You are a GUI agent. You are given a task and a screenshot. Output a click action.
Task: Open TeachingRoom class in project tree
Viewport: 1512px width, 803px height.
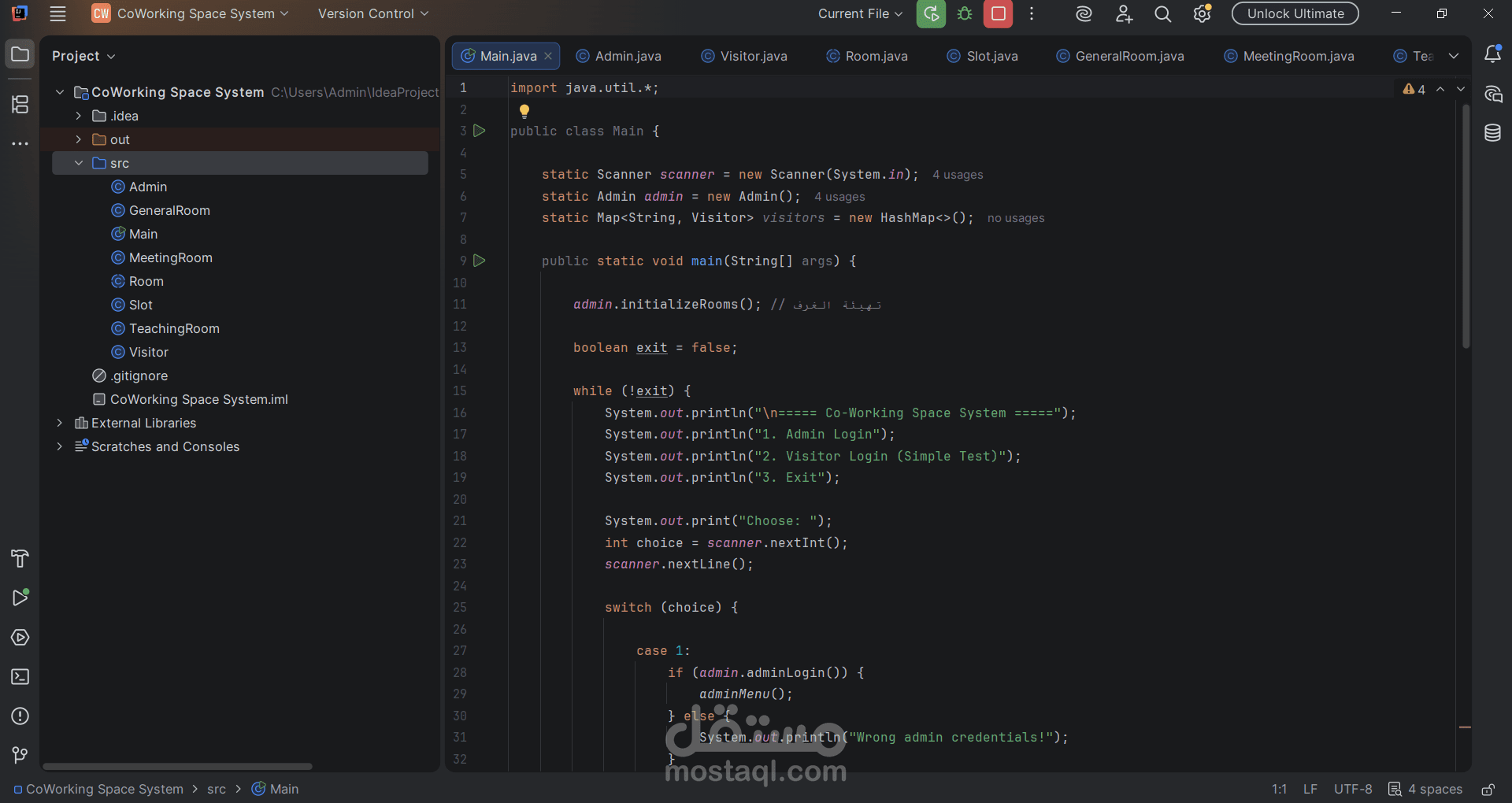[174, 328]
